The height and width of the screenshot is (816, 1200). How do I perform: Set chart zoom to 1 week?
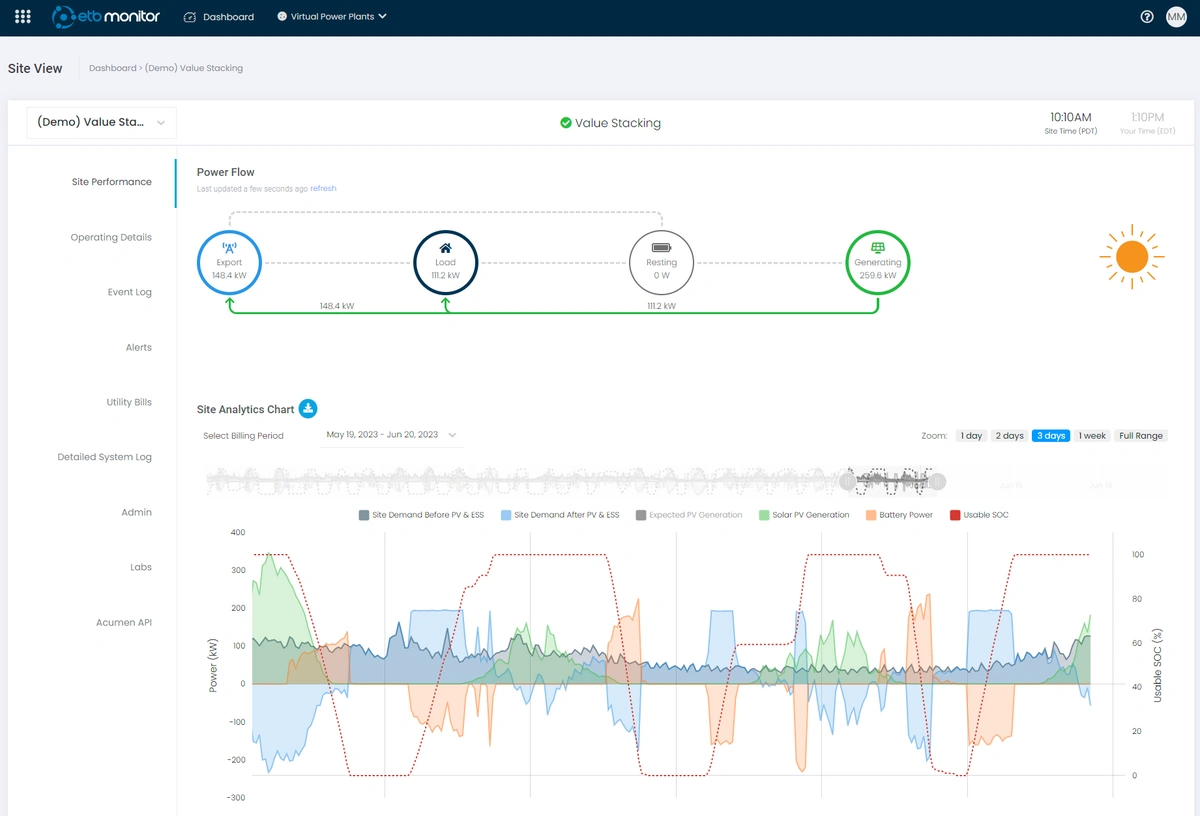tap(1092, 436)
